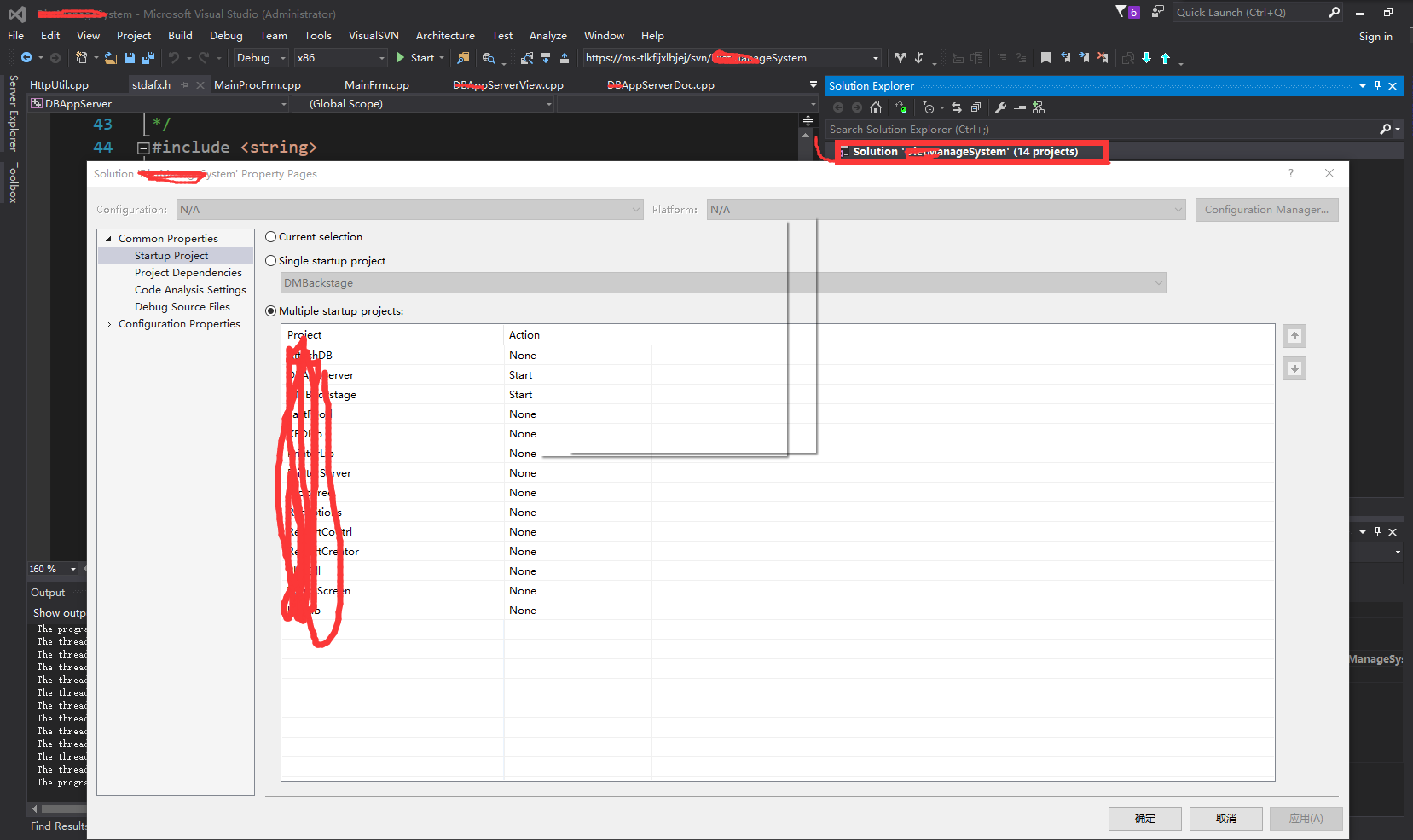Collapse the #include outlining marker
This screenshot has height=840, width=1413.
143,148
